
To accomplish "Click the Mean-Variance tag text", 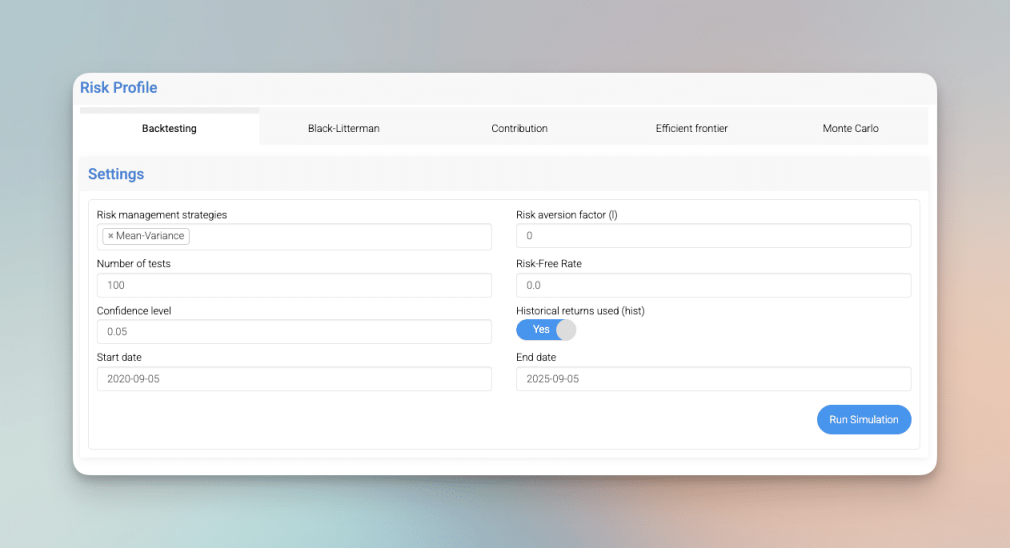I will click(x=150, y=236).
